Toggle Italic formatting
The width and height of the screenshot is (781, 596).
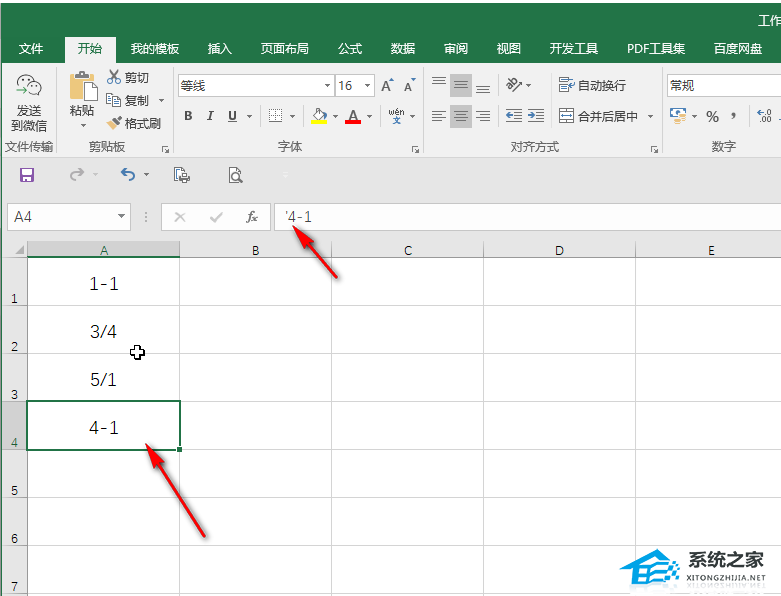210,116
